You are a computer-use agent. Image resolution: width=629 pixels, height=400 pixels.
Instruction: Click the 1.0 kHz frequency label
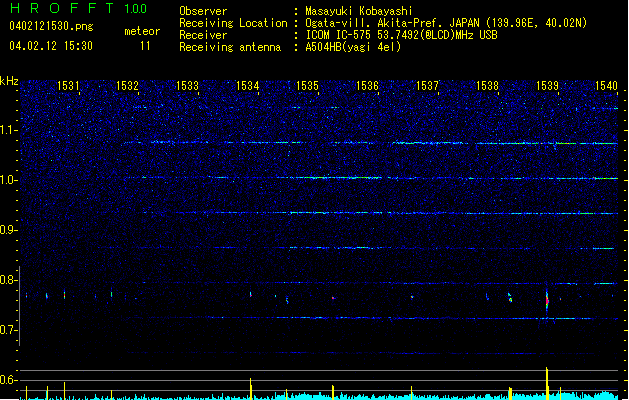click(x=9, y=180)
